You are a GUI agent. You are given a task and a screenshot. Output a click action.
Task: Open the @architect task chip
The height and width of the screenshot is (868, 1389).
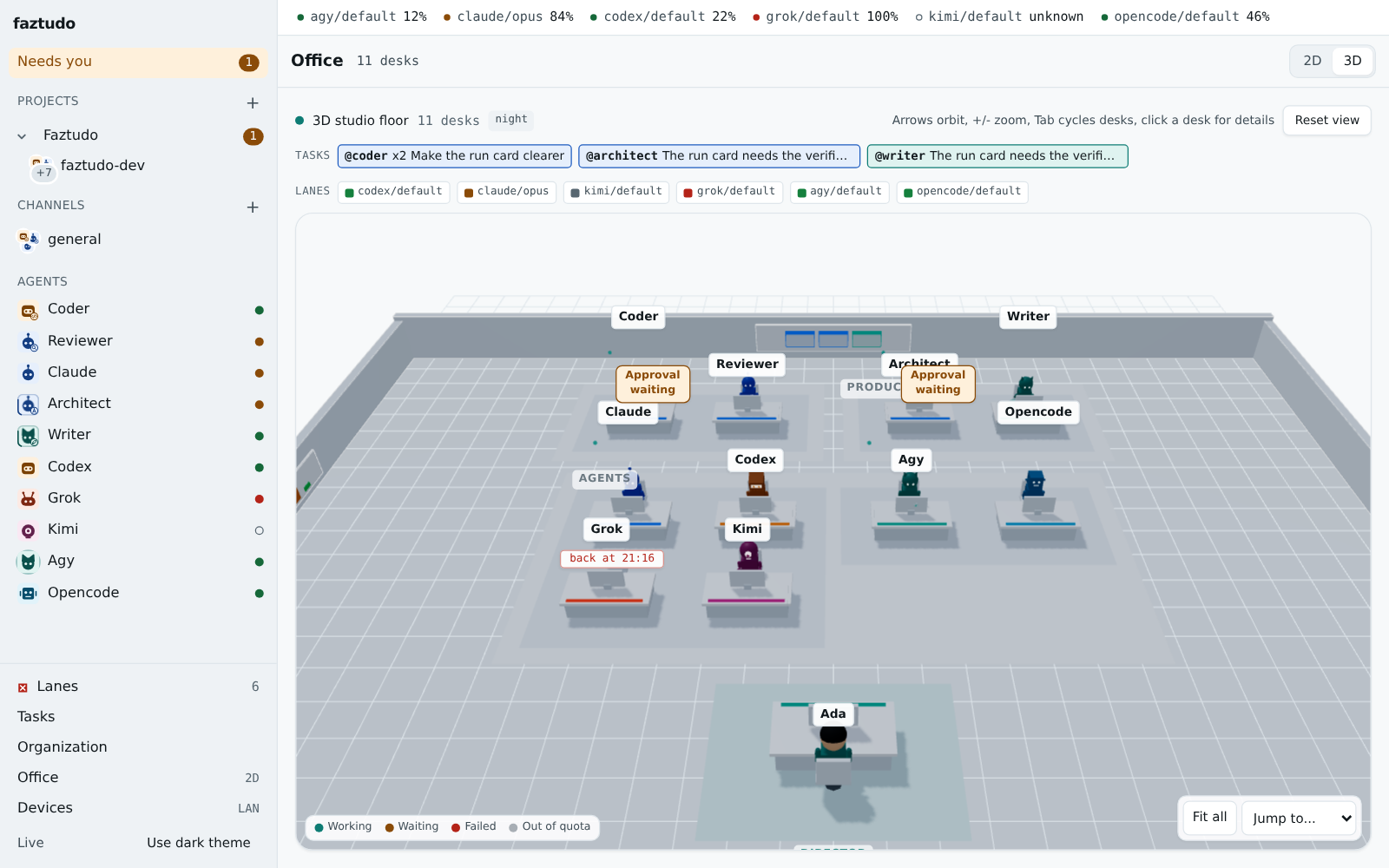(x=719, y=156)
